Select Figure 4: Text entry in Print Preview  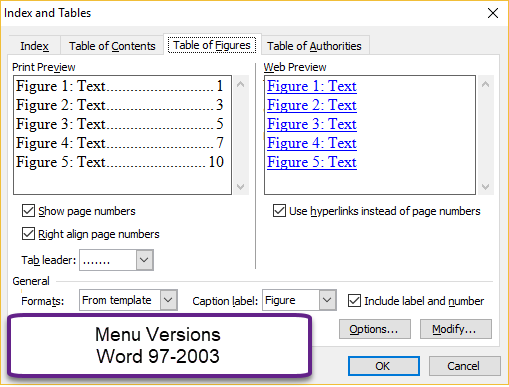pyautogui.click(x=120, y=143)
